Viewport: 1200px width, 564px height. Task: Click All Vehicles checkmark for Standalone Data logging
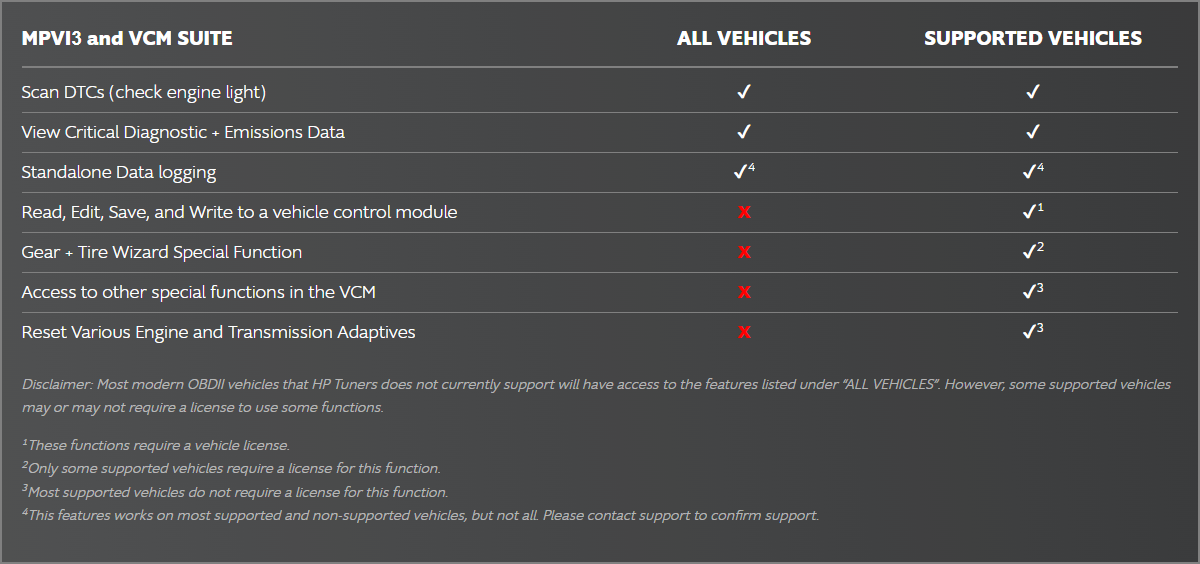741,172
